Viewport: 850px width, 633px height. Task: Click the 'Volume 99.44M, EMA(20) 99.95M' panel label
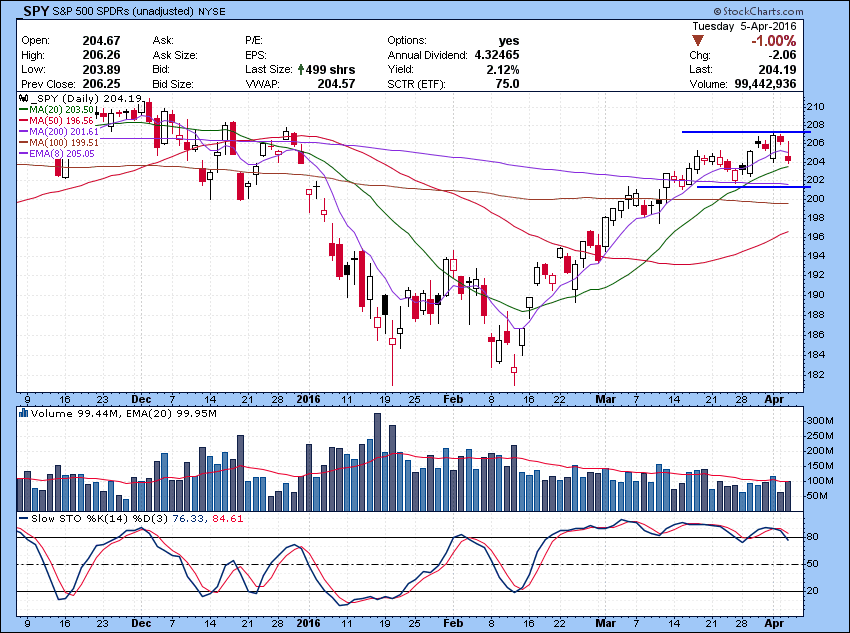coord(124,414)
